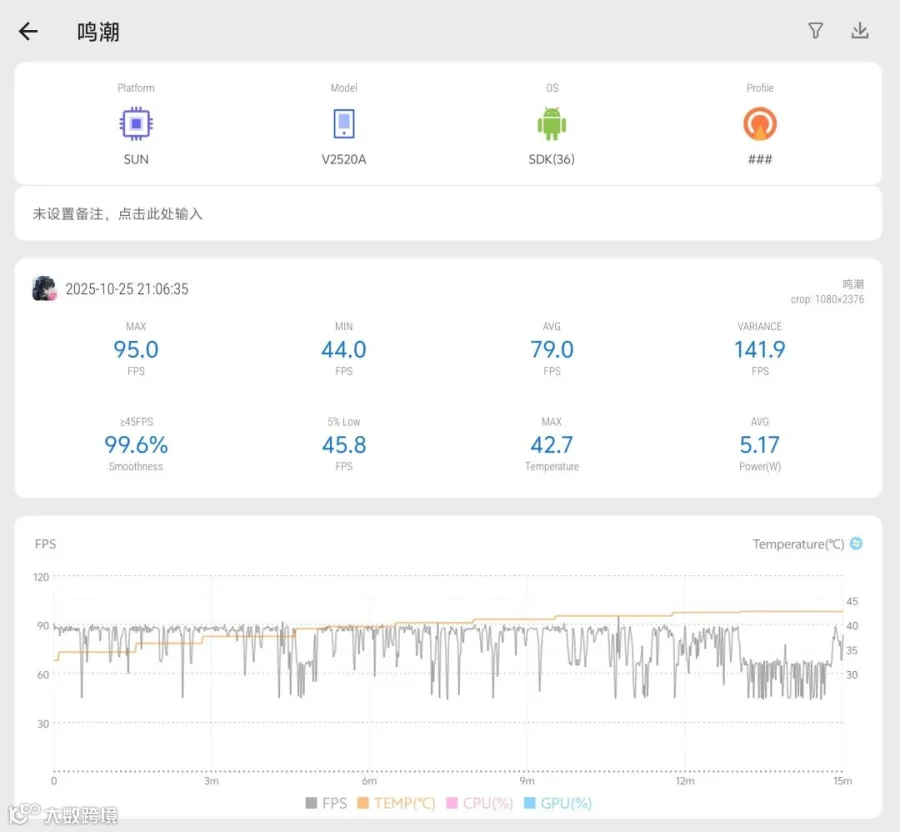Select the orange Profile icon
This screenshot has height=832, width=900.
[760, 123]
